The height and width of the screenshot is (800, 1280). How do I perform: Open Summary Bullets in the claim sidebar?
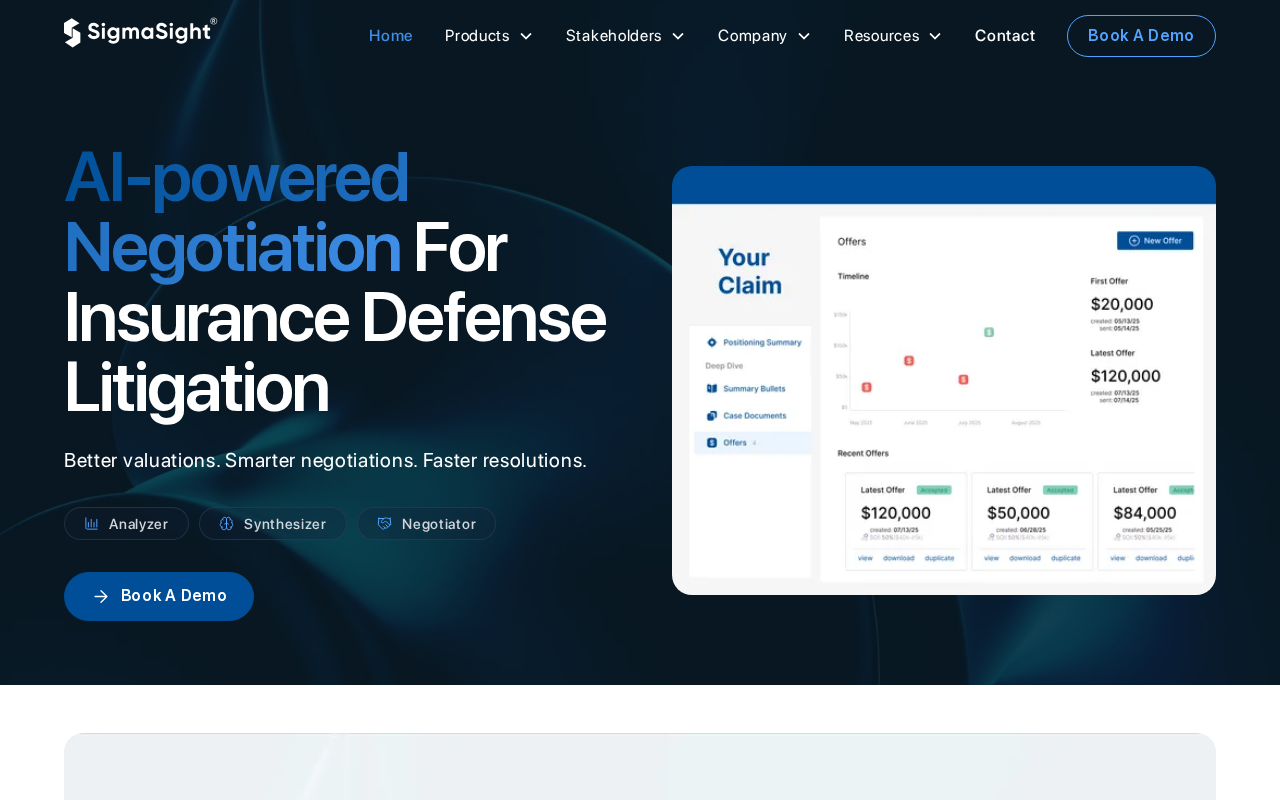(746, 388)
